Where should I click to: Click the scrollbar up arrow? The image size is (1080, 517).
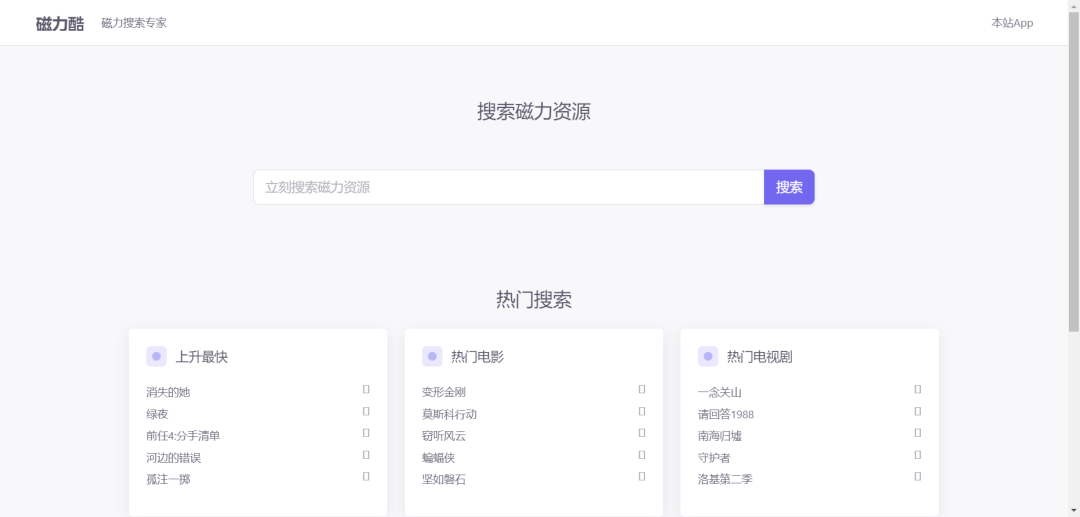pyautogui.click(x=1074, y=6)
